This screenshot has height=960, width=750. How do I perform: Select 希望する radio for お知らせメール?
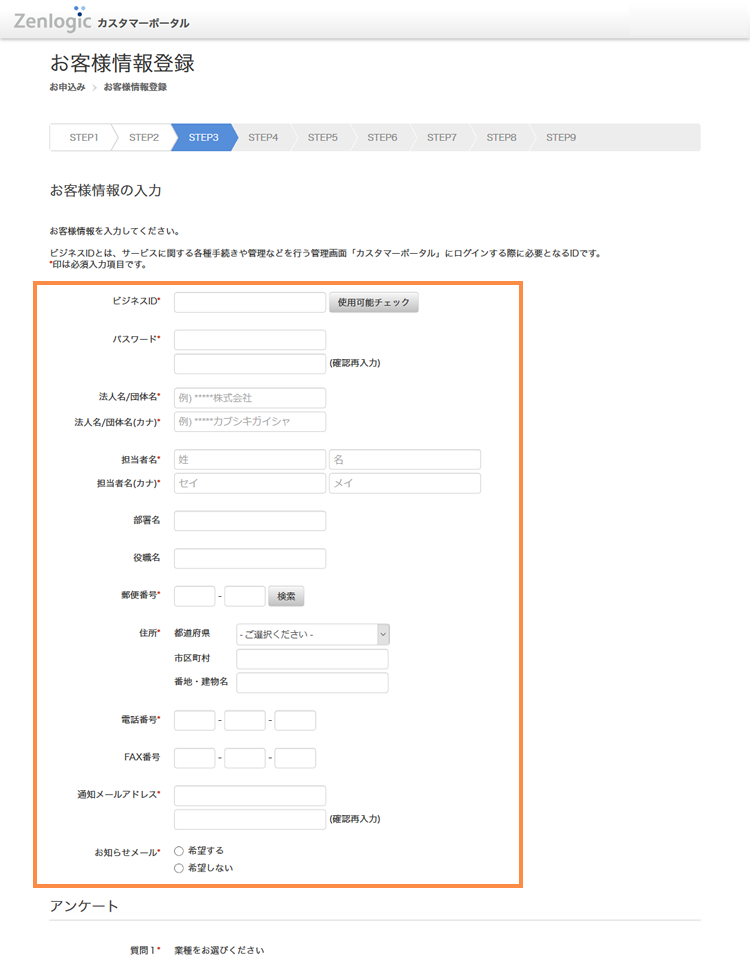[x=179, y=851]
